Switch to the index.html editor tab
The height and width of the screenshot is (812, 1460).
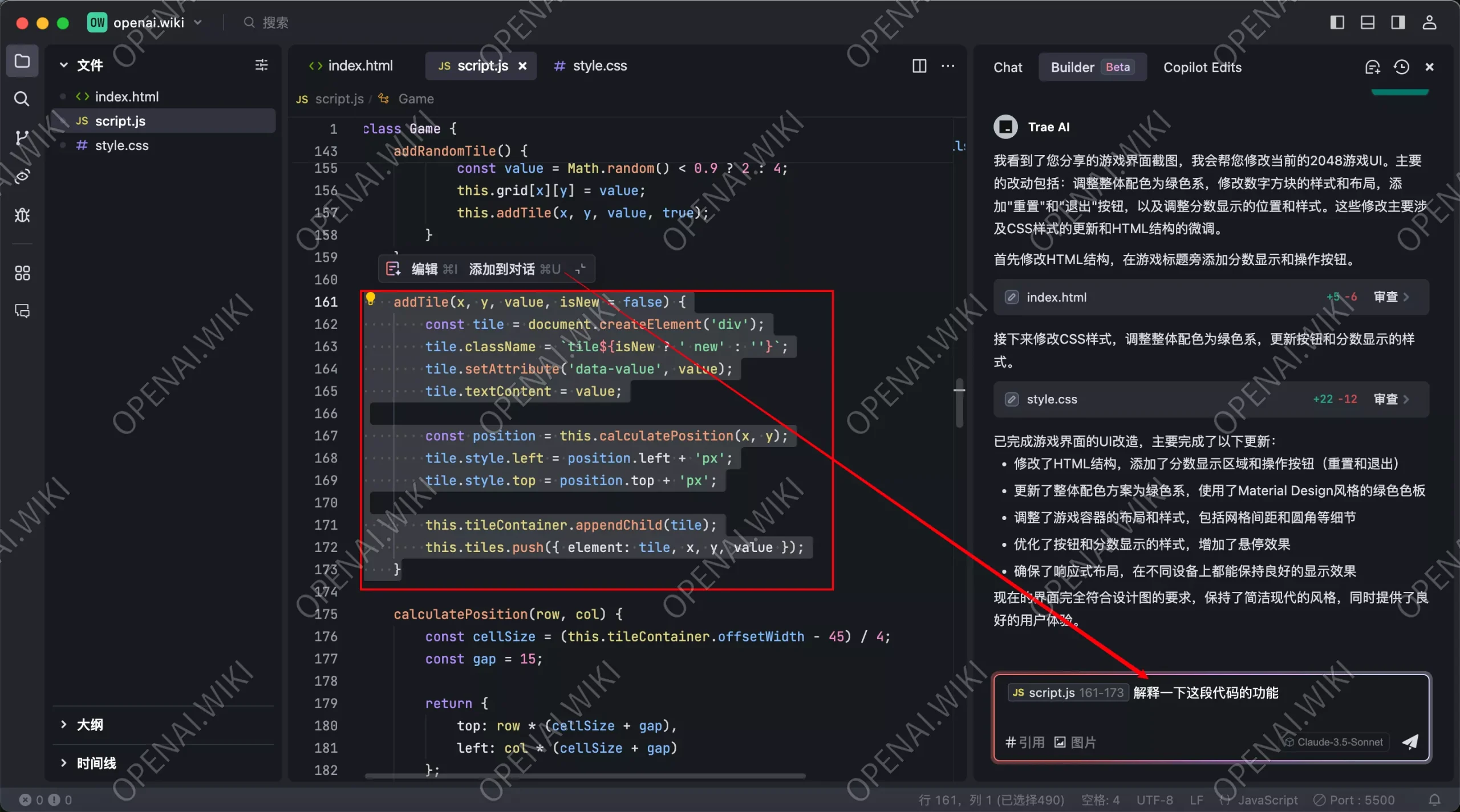pos(350,66)
